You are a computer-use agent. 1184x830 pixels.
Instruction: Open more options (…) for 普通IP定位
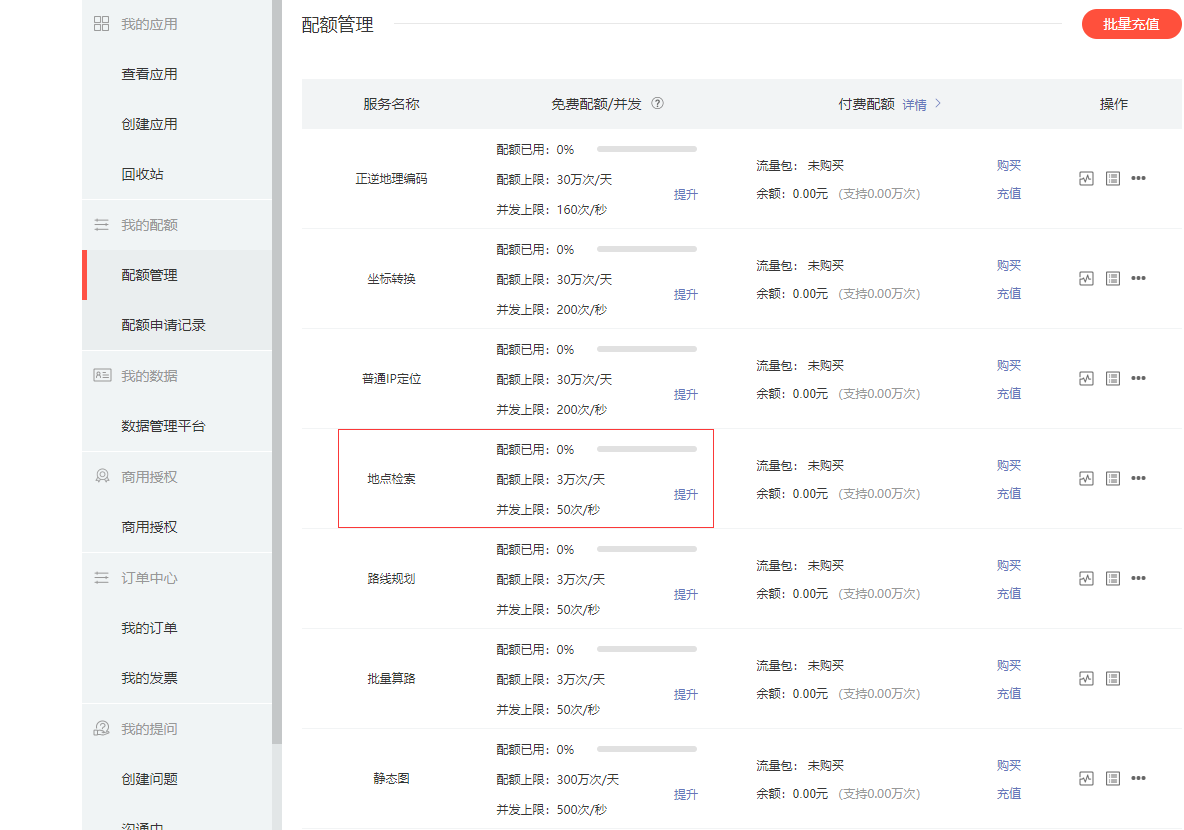click(x=1139, y=378)
